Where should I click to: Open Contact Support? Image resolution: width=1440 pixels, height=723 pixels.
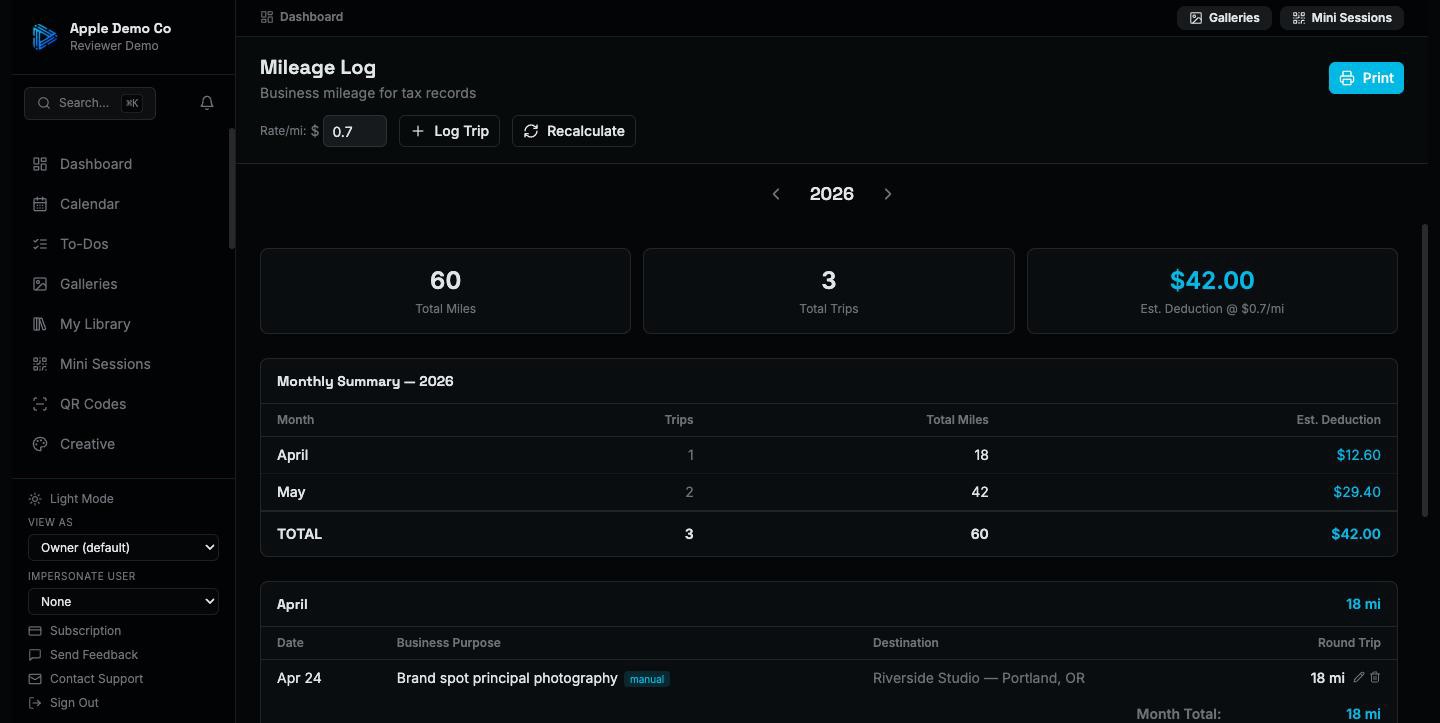point(86,679)
